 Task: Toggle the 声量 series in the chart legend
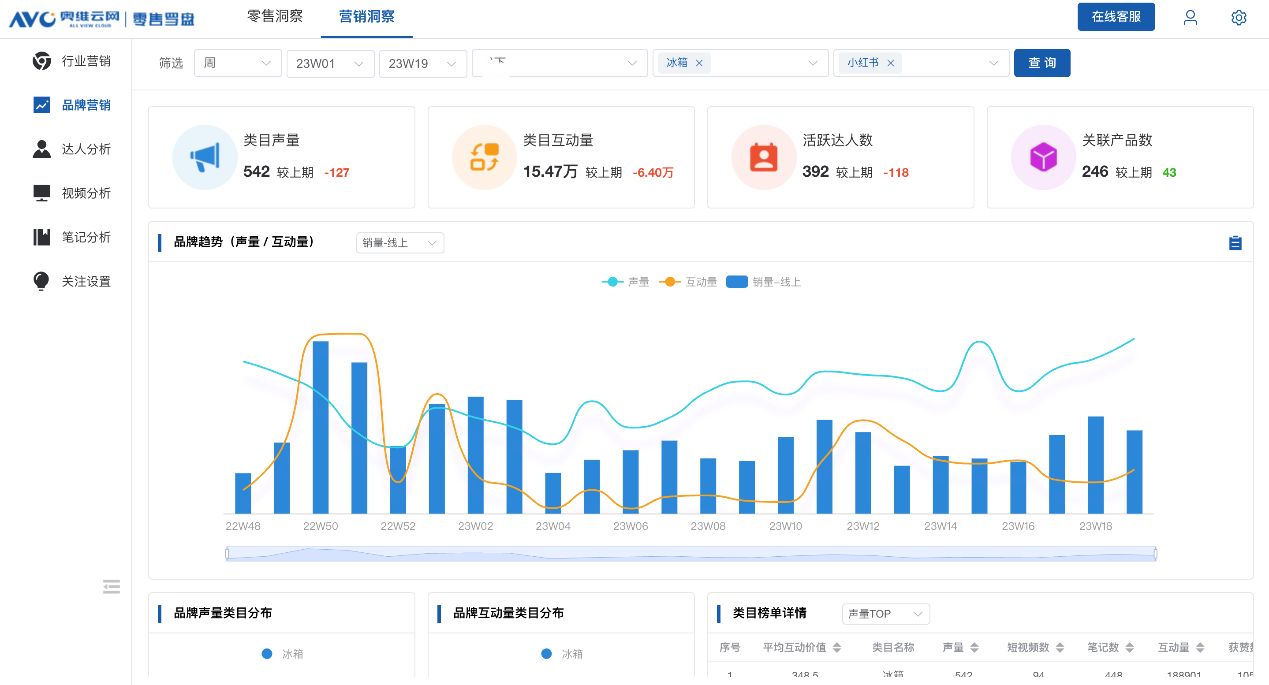pyautogui.click(x=625, y=281)
